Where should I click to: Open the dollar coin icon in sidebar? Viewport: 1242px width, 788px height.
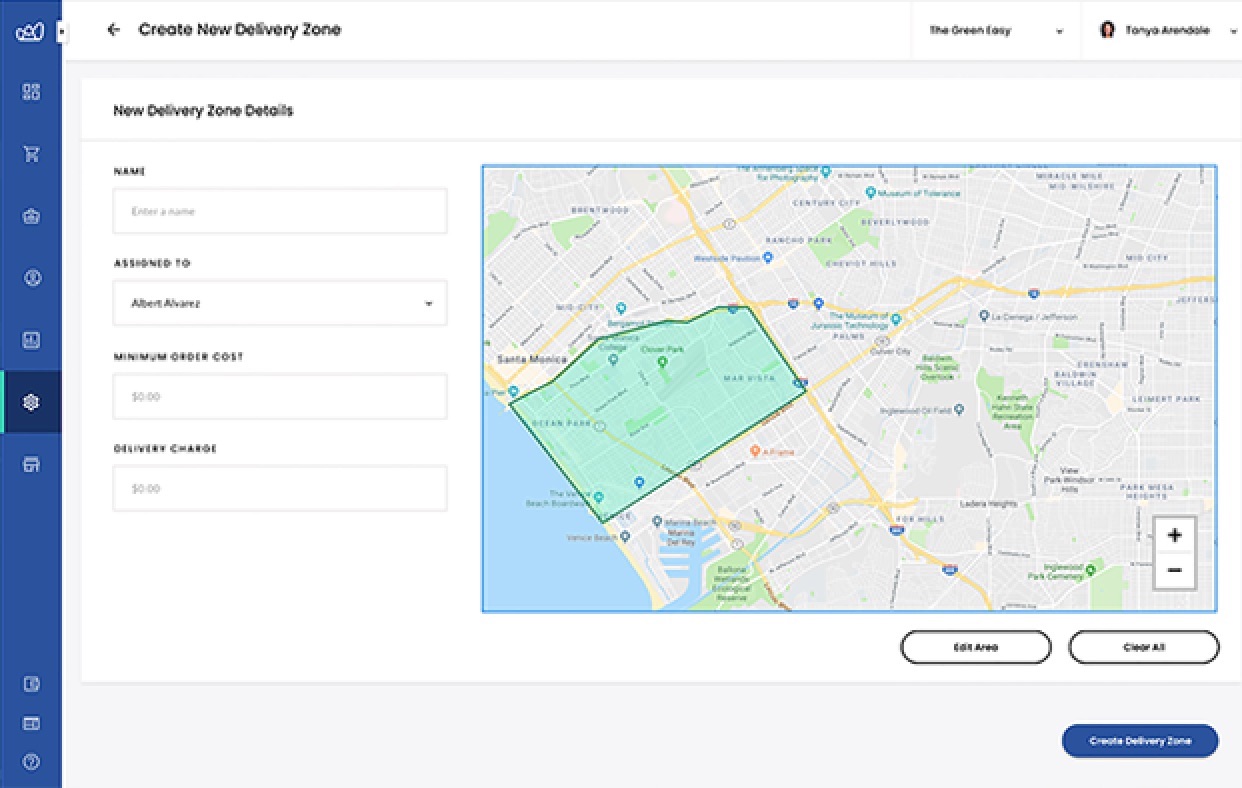coord(31,278)
